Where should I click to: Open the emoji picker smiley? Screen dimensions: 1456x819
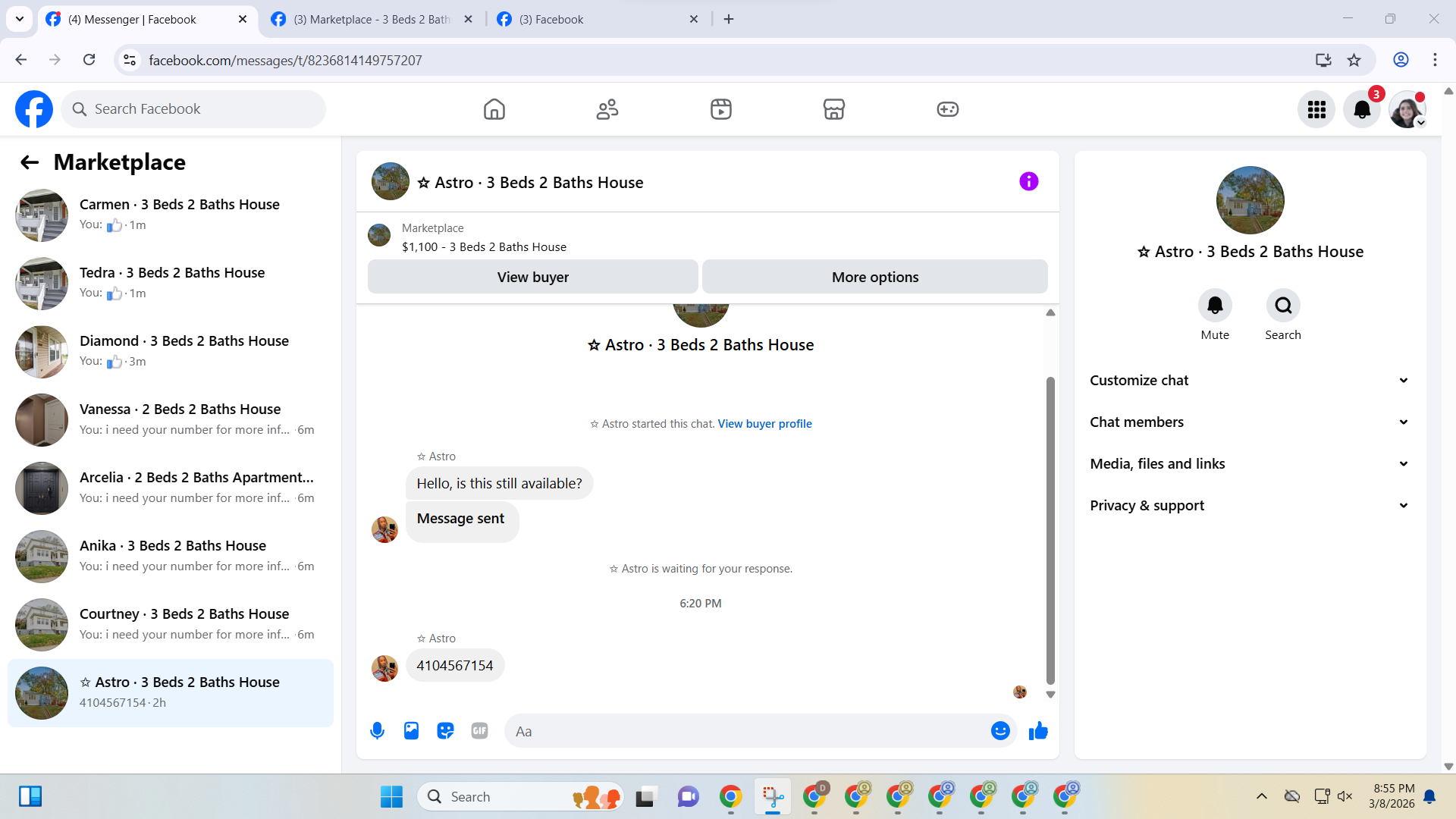pos(1000,731)
